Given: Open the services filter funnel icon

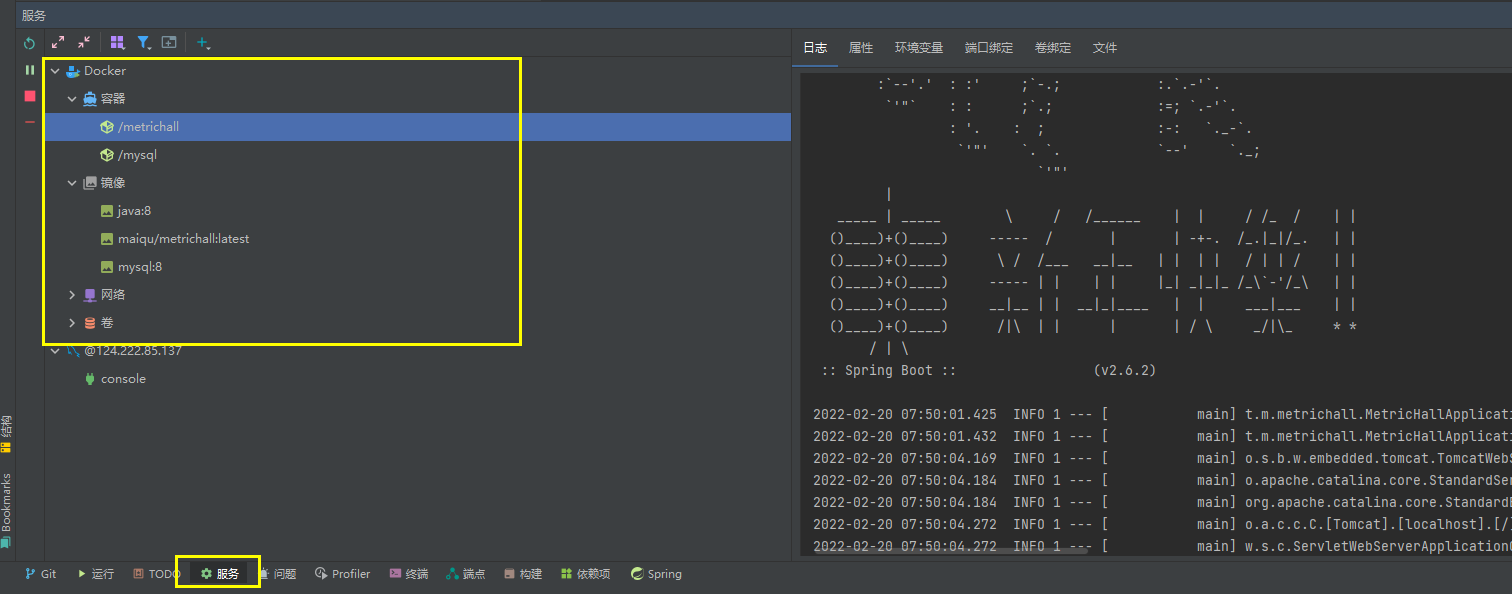Looking at the screenshot, I should [144, 43].
